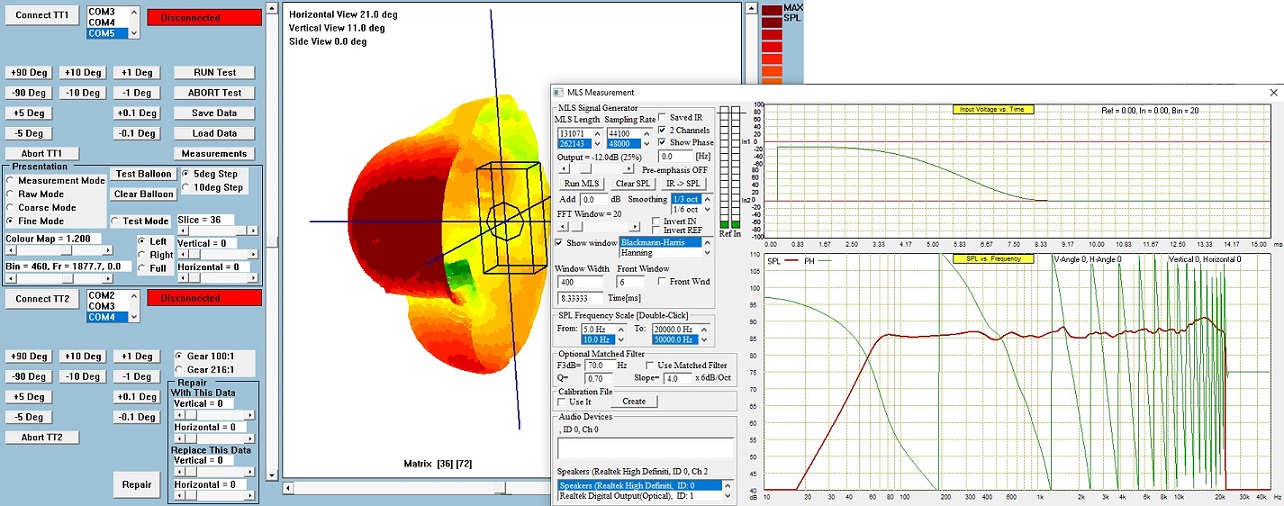Screen dimensions: 1284x506
Task: Choose MLS Length 262143
Action: click(574, 144)
